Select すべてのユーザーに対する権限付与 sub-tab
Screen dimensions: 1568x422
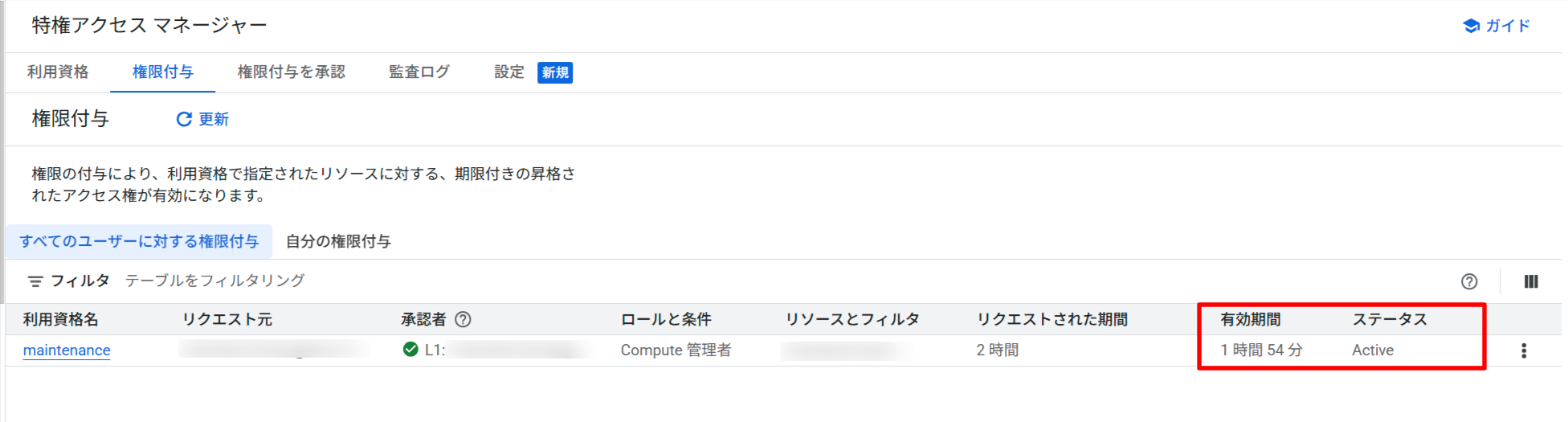(139, 242)
